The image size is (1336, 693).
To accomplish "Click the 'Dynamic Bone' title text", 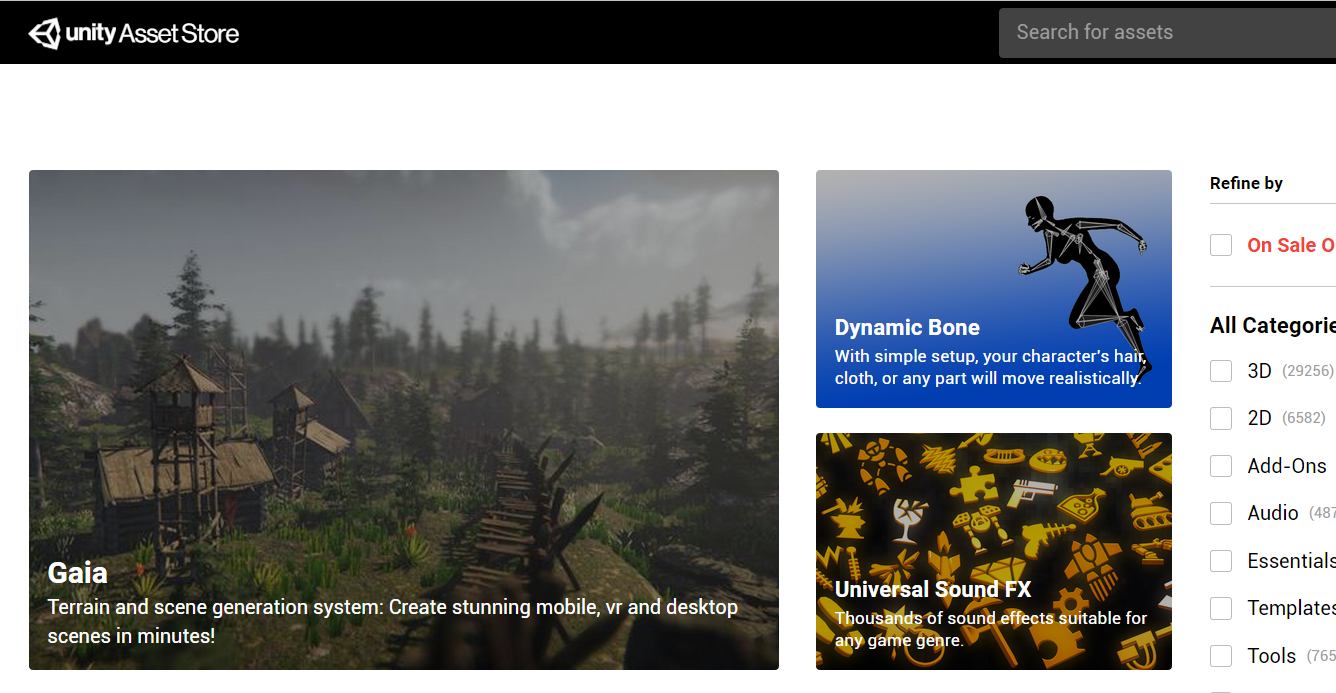I will coord(907,327).
